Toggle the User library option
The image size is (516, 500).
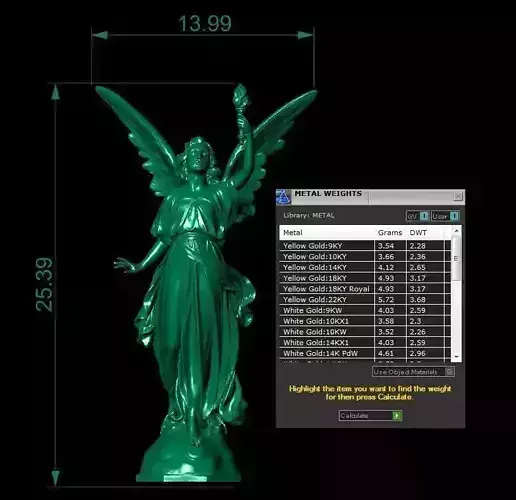click(445, 216)
